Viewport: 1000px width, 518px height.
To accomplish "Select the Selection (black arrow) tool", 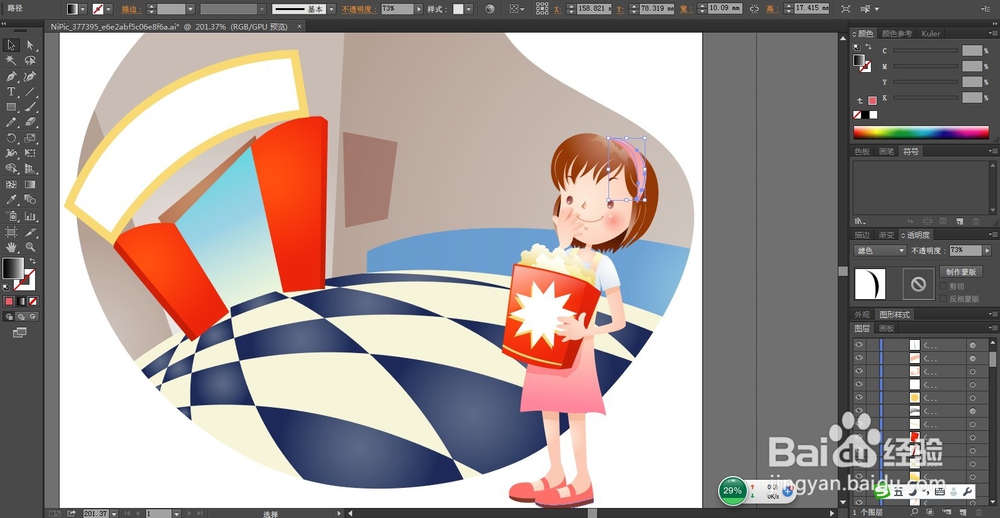I will (11, 45).
